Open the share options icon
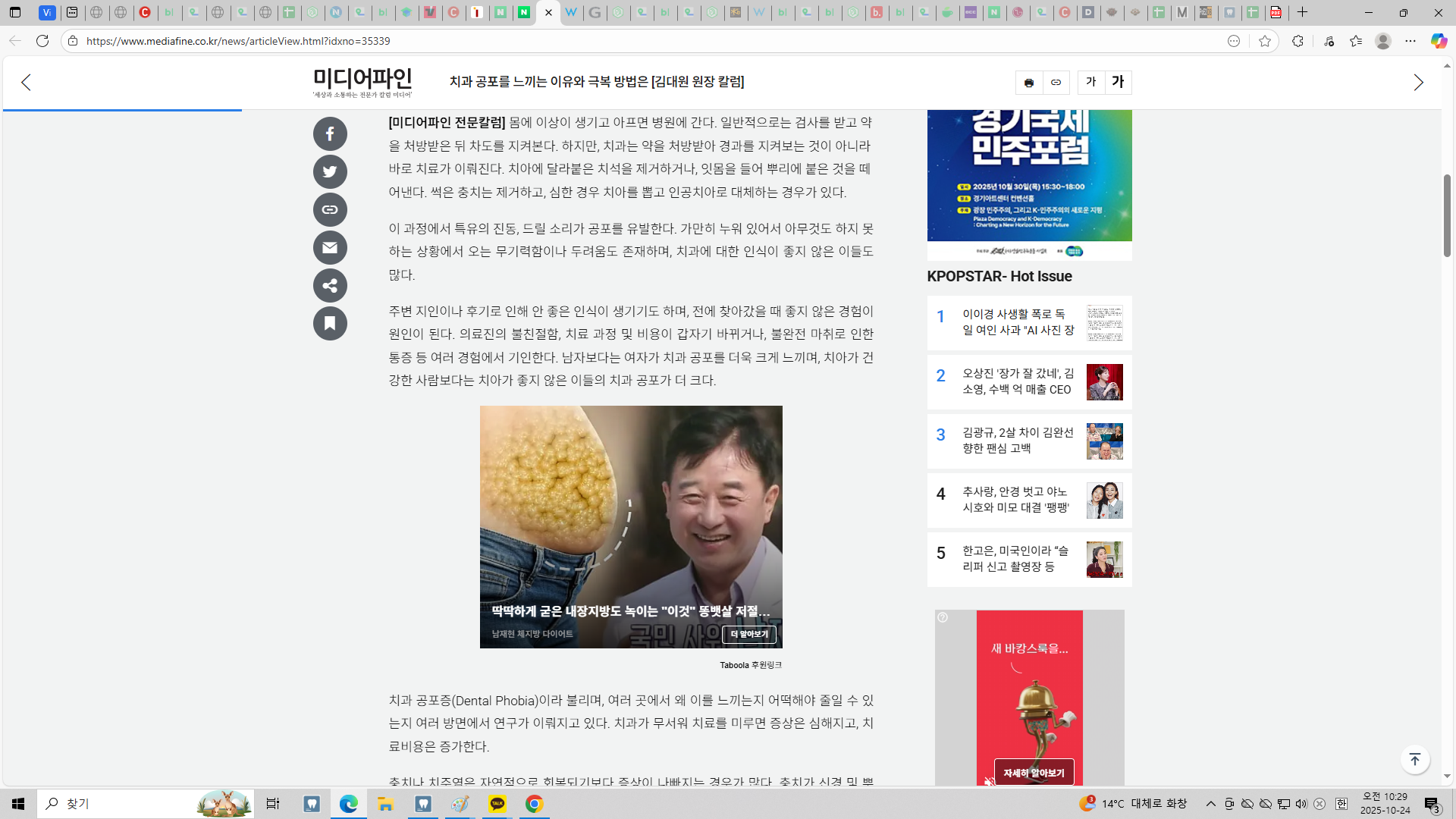 click(330, 286)
